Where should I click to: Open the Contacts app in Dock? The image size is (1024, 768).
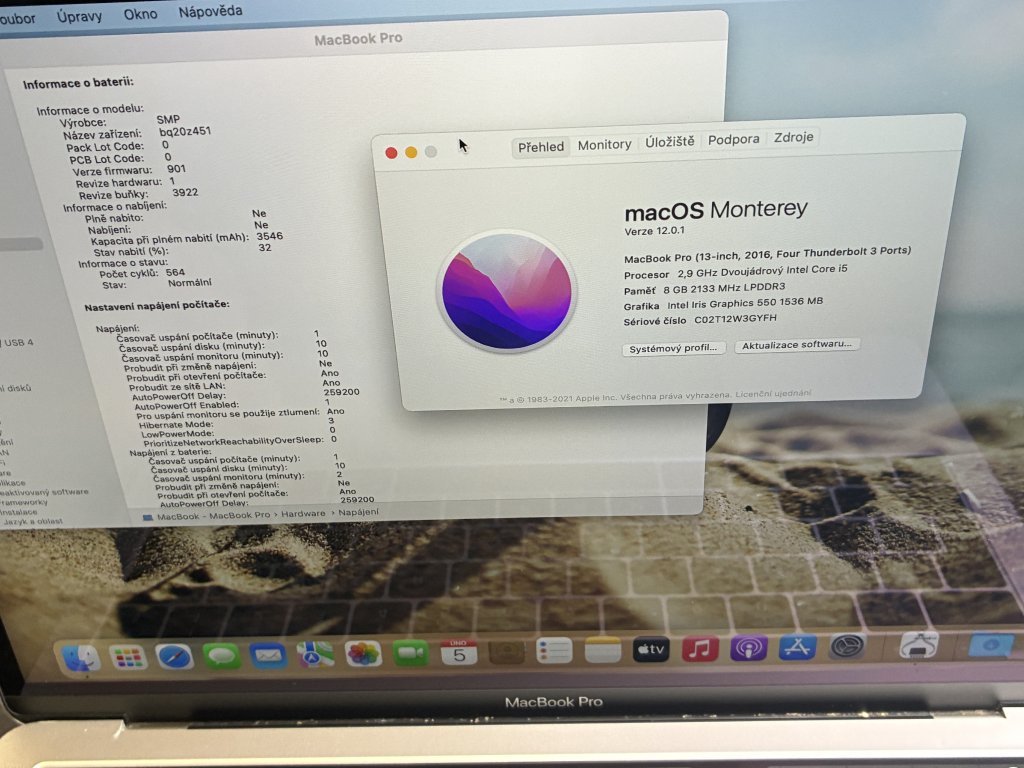[x=506, y=652]
